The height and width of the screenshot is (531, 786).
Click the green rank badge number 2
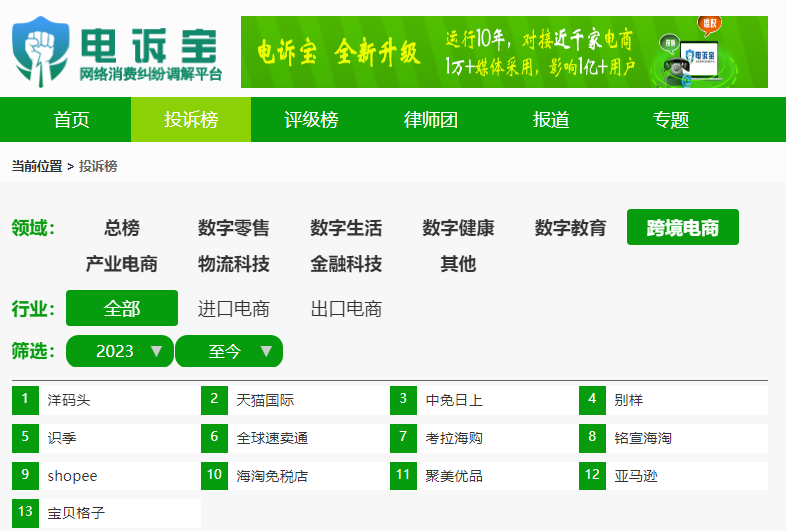(215, 400)
